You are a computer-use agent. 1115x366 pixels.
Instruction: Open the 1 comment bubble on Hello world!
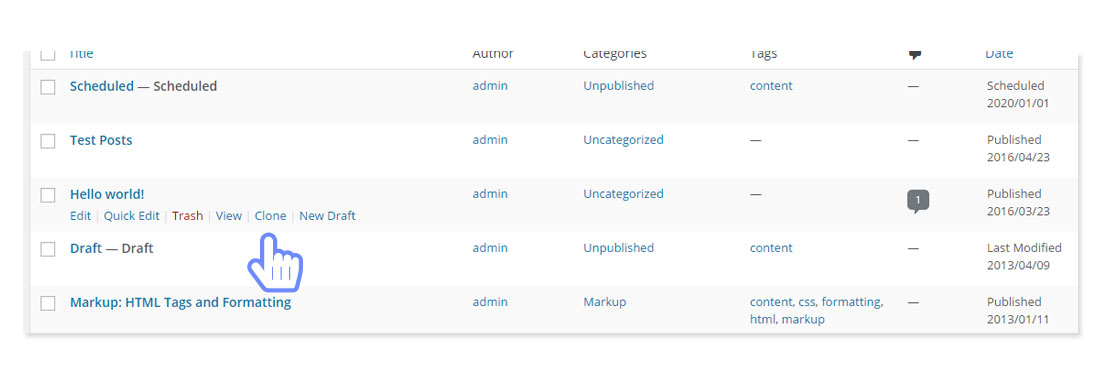click(917, 201)
